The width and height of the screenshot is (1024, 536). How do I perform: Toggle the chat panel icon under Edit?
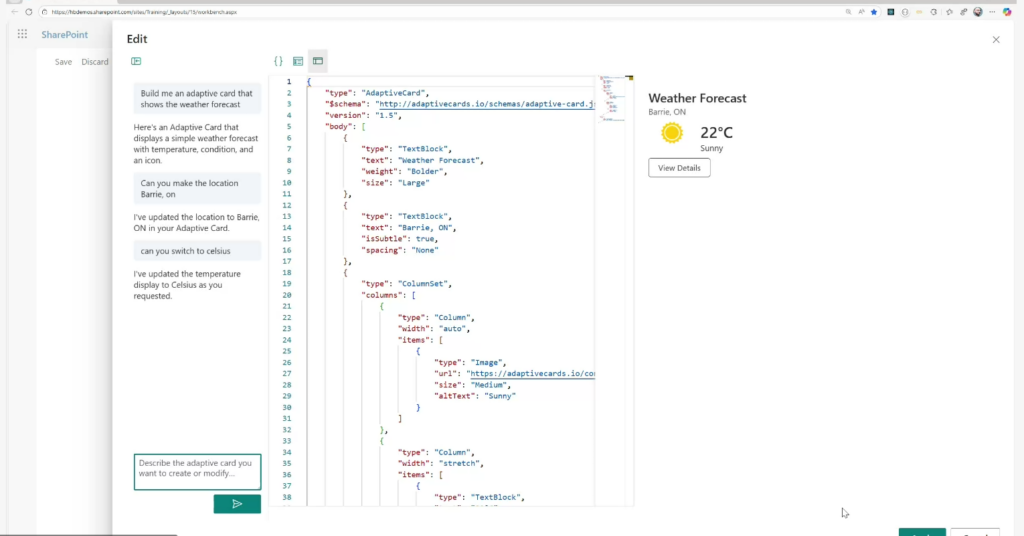click(136, 62)
